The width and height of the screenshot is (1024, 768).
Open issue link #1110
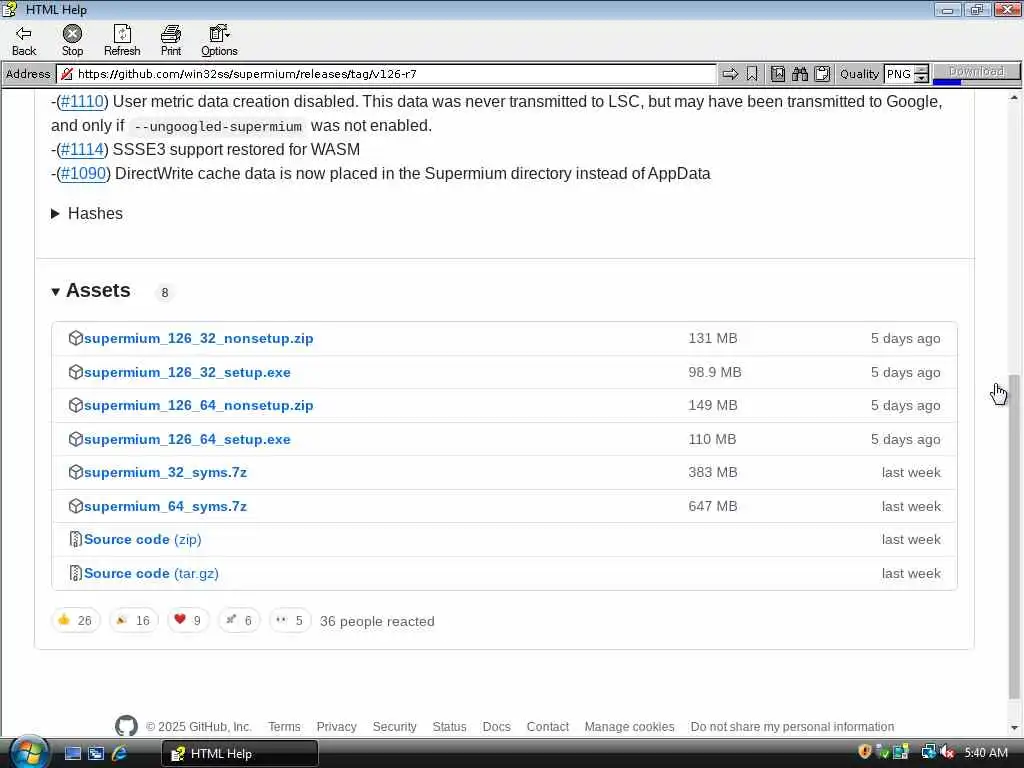point(82,101)
